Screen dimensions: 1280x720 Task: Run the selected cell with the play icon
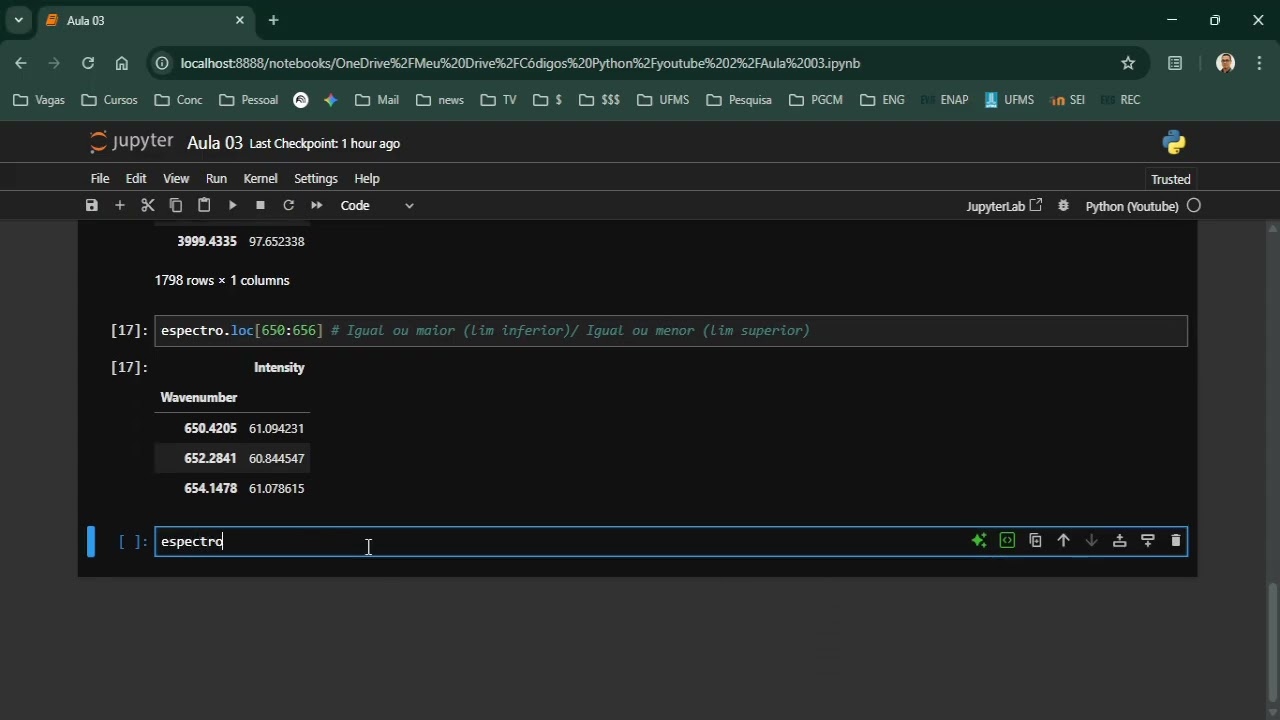[232, 205]
